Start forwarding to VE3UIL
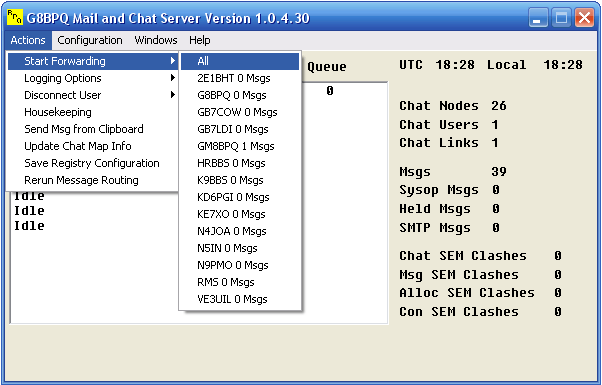This screenshot has width=602, height=385. tap(240, 299)
